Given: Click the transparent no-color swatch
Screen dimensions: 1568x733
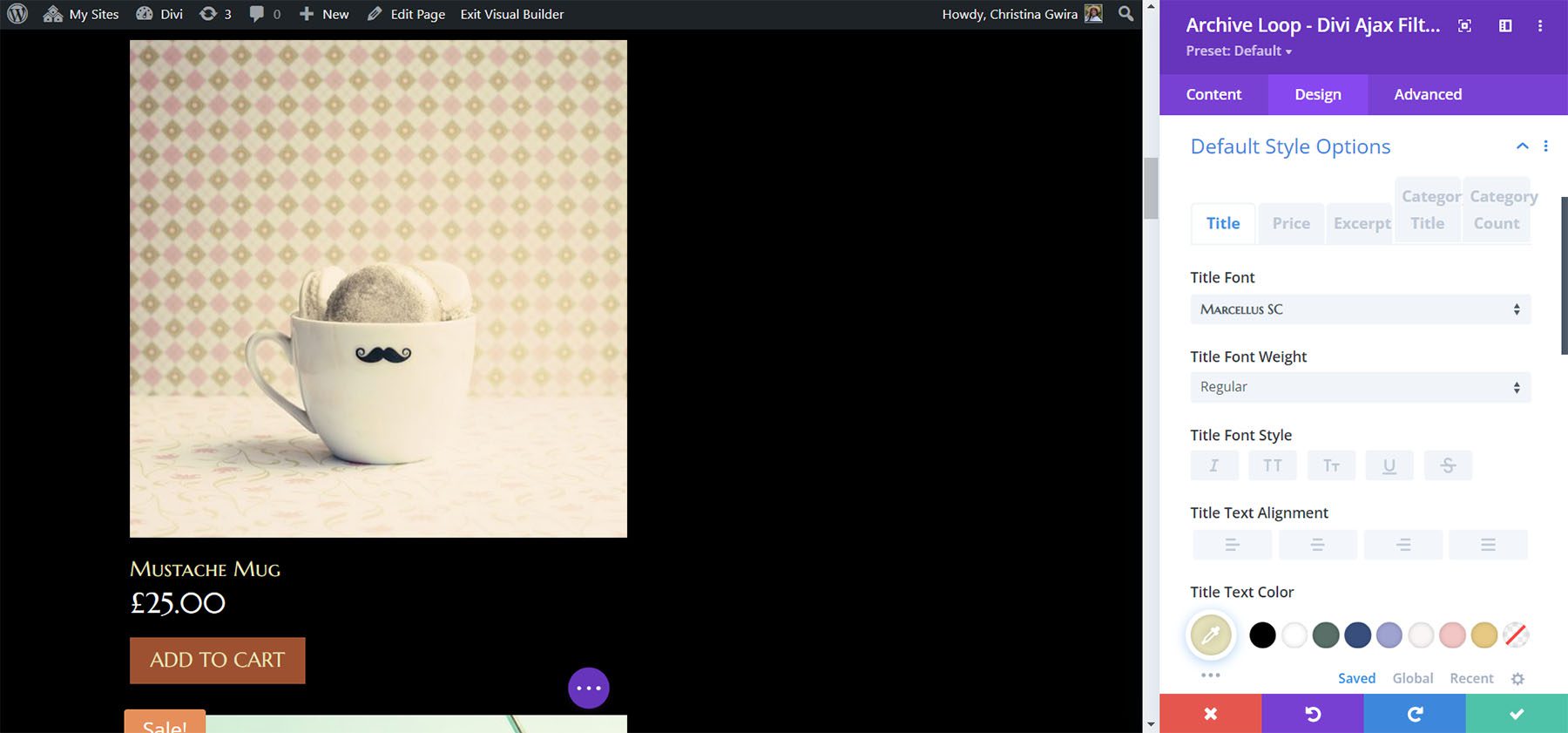Looking at the screenshot, I should [1516, 635].
